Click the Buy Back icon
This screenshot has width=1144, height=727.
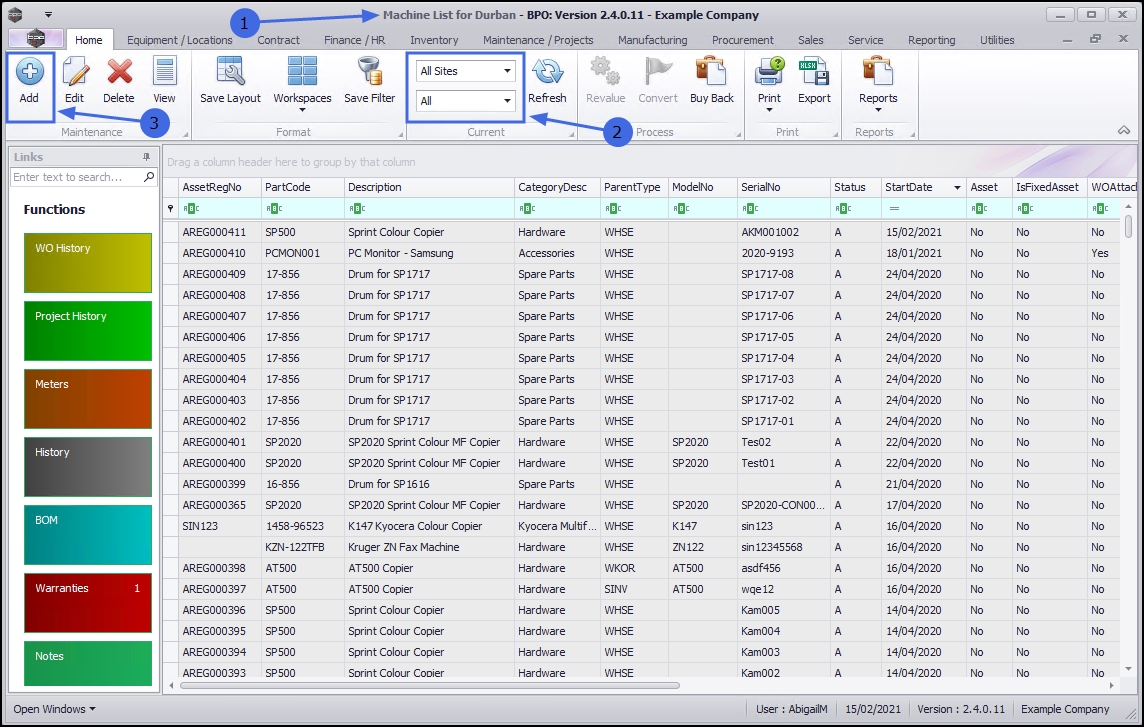[711, 73]
